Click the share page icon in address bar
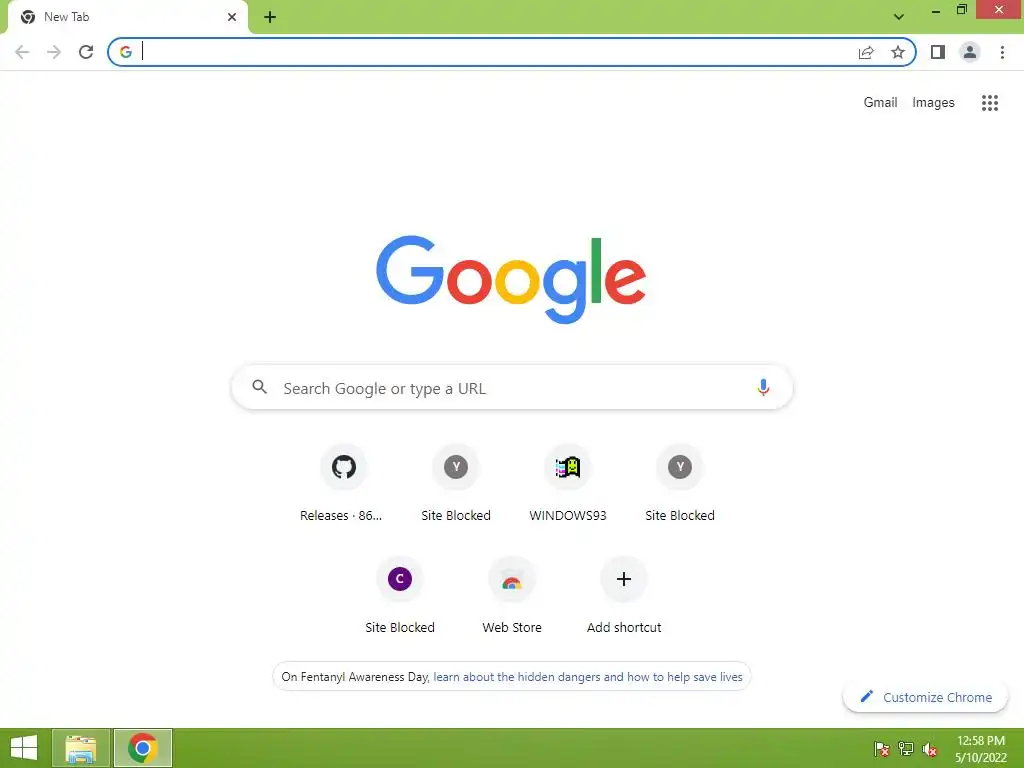 866,52
